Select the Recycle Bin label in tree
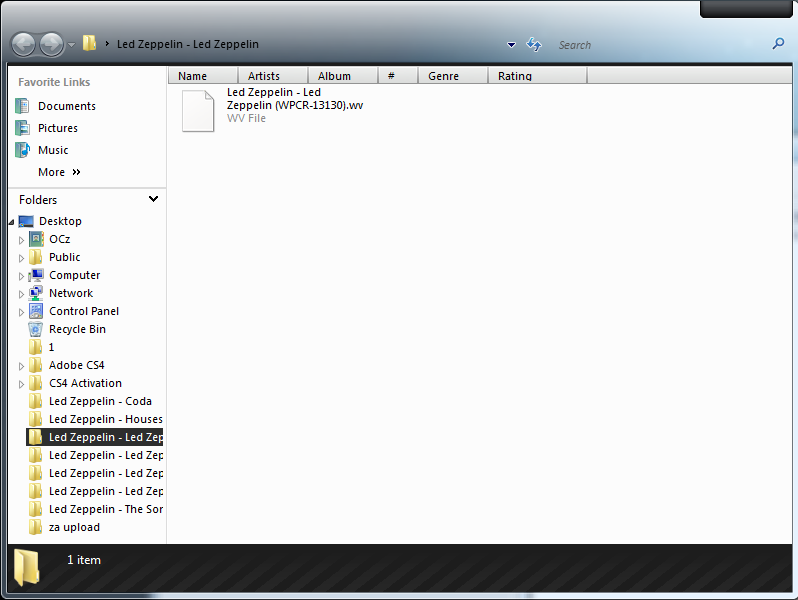Screen dimensions: 798x600 tap(77, 329)
